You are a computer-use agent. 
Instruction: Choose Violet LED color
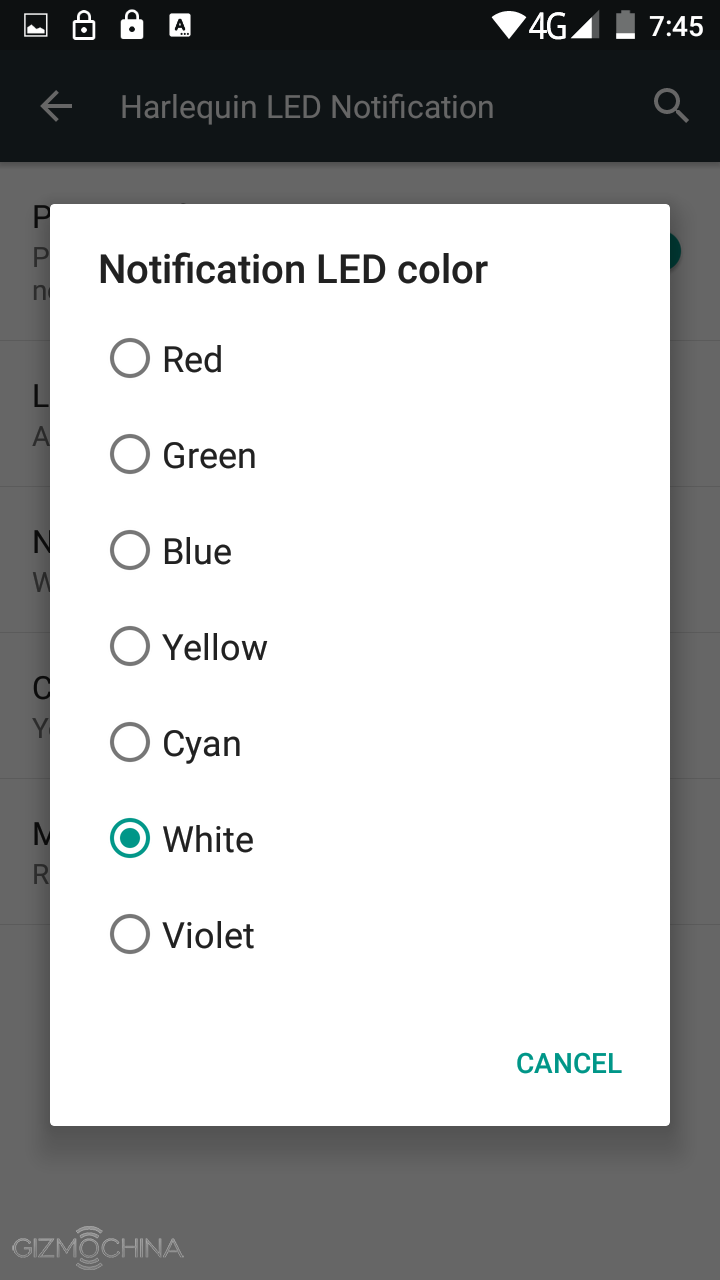pos(130,935)
